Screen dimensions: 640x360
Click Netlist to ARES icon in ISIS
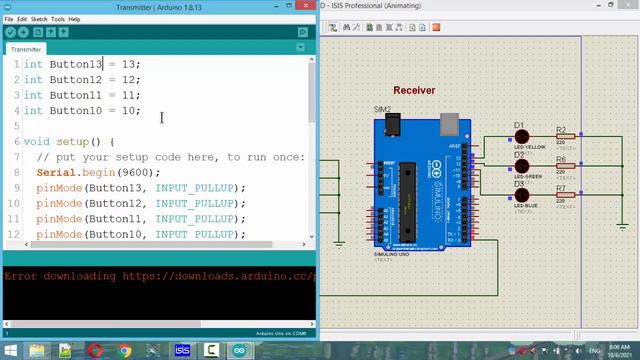pos(399,27)
